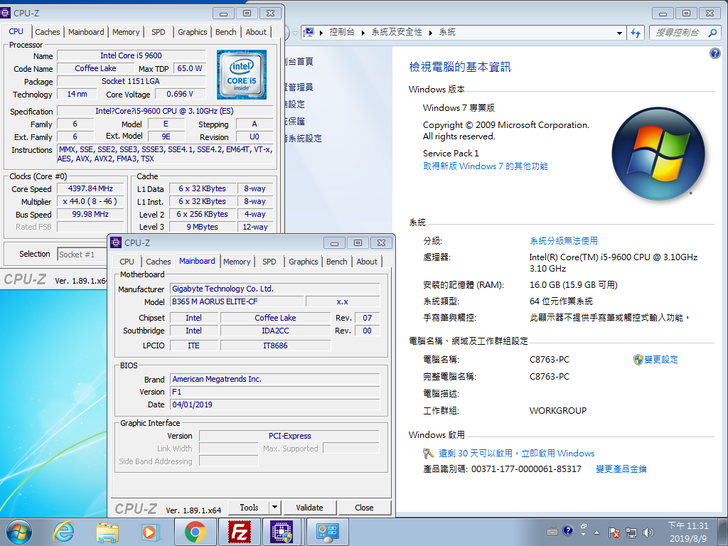Open Internet Explorer from the taskbar

[x=63, y=531]
